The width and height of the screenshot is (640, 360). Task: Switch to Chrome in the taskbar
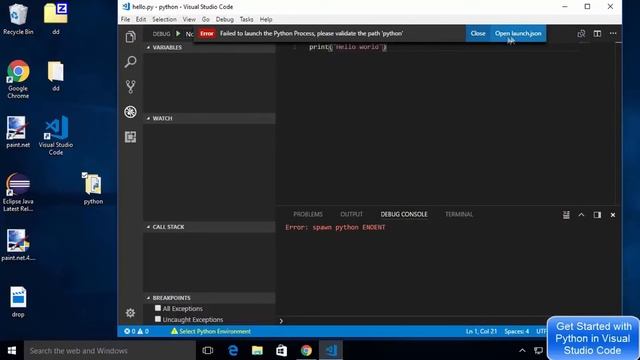[x=306, y=350]
